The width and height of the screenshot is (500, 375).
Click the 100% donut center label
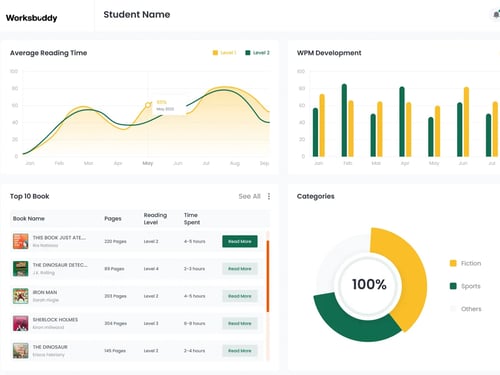click(x=369, y=284)
